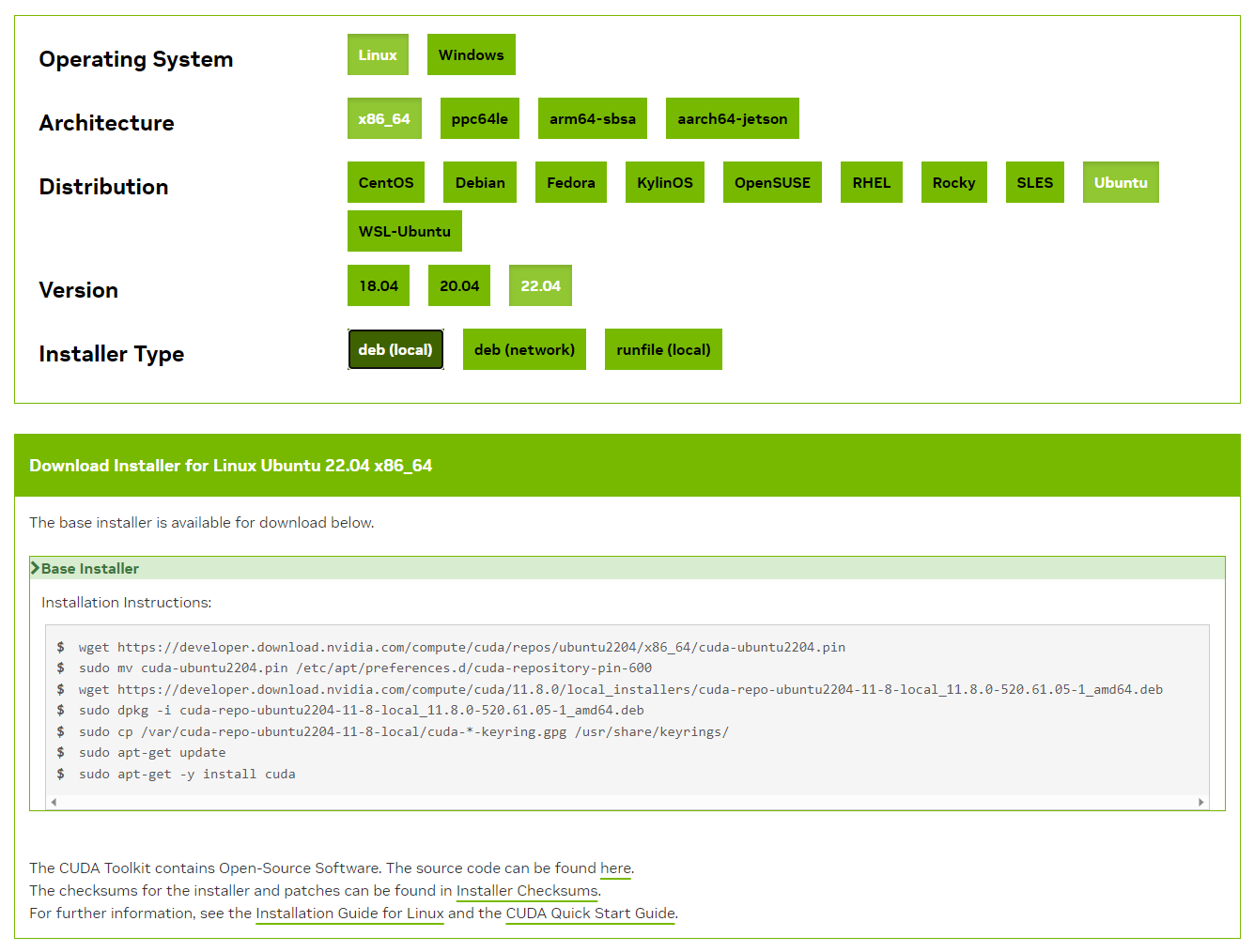The height and width of the screenshot is (952, 1254).
Task: Choose arm64-sbsa architecture
Action: point(593,118)
